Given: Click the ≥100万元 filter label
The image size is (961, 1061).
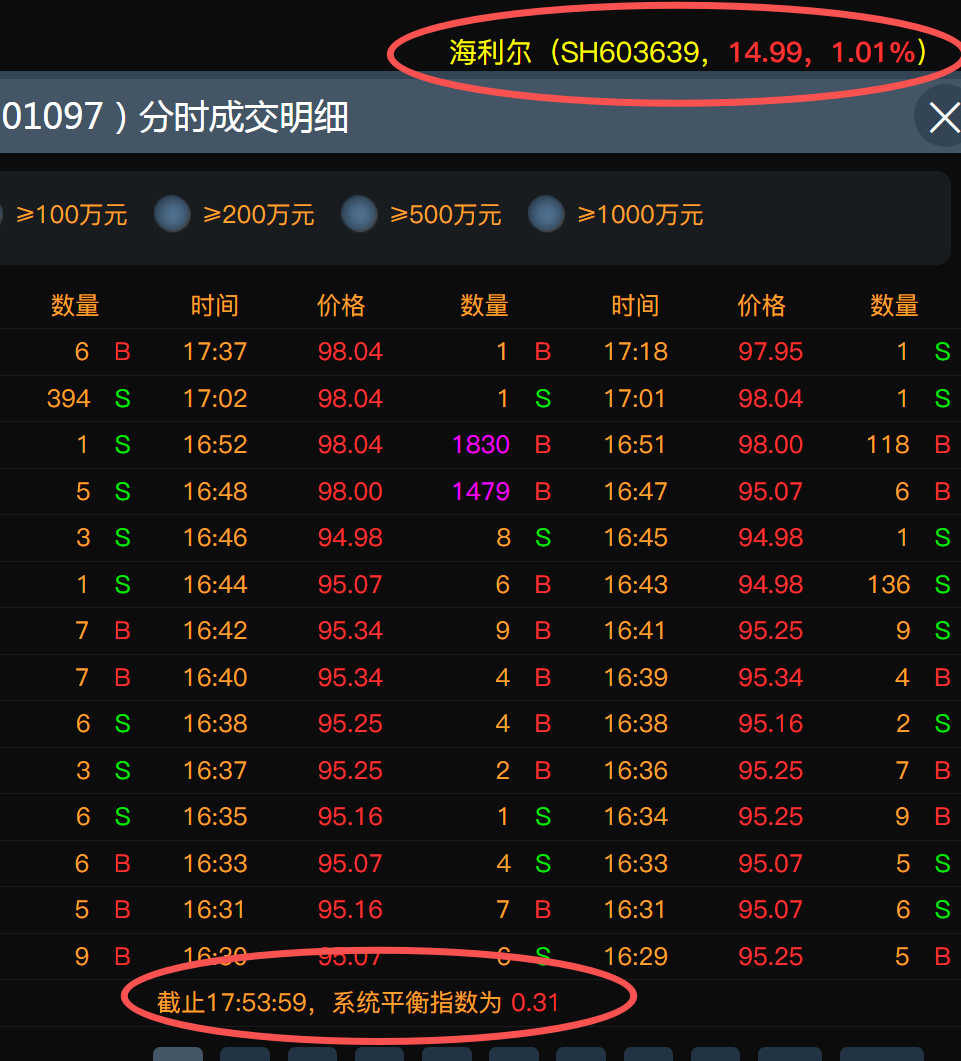Looking at the screenshot, I should [x=72, y=215].
